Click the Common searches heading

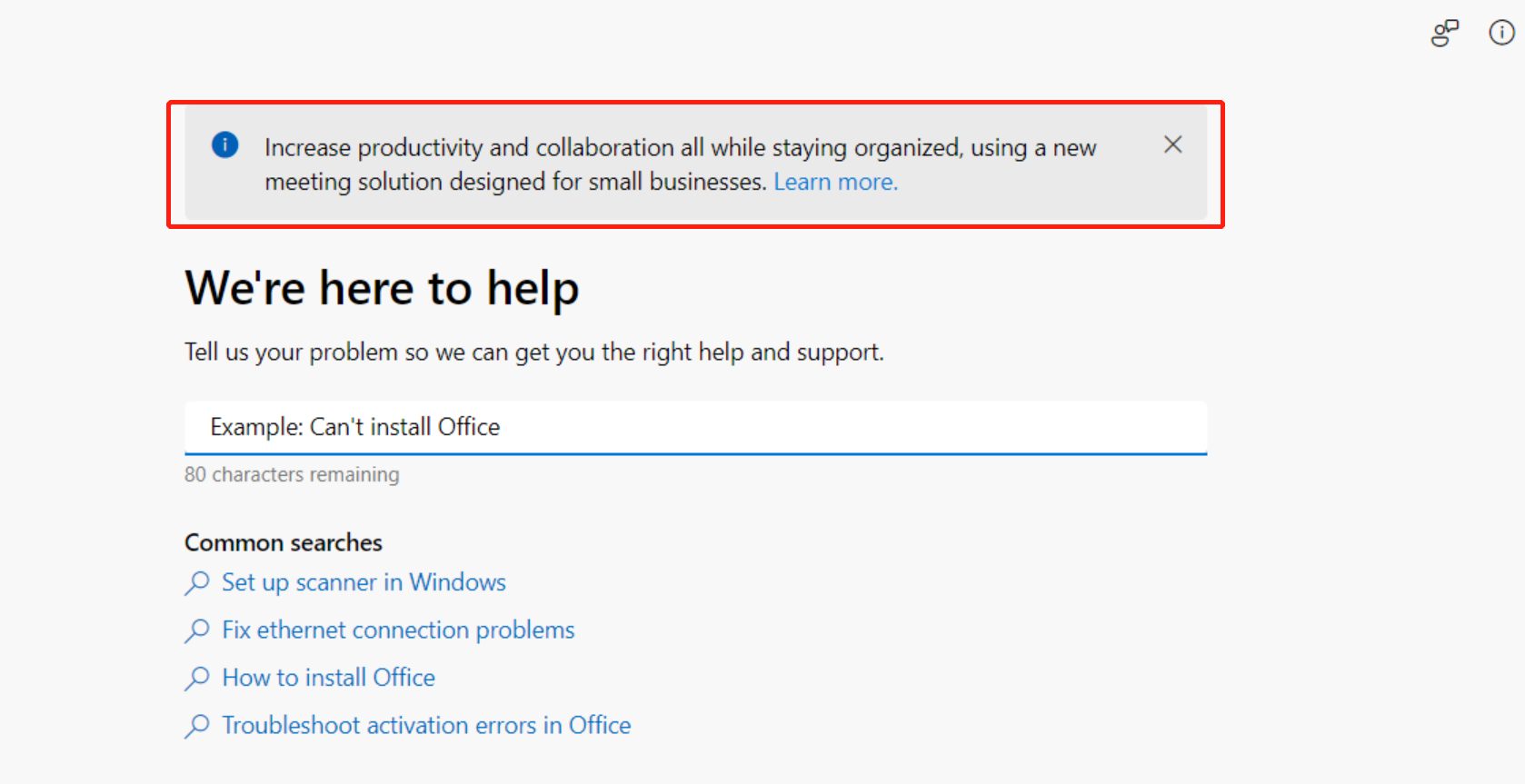pos(284,542)
